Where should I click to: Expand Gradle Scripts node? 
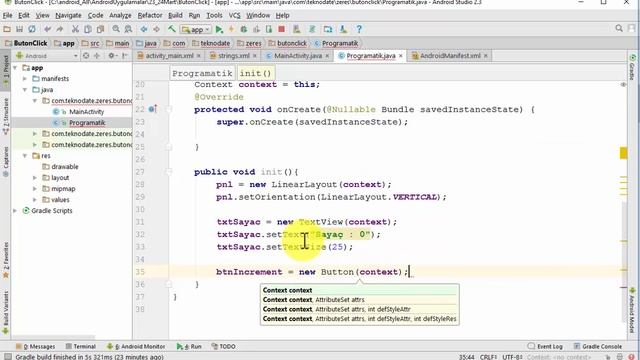point(15,211)
